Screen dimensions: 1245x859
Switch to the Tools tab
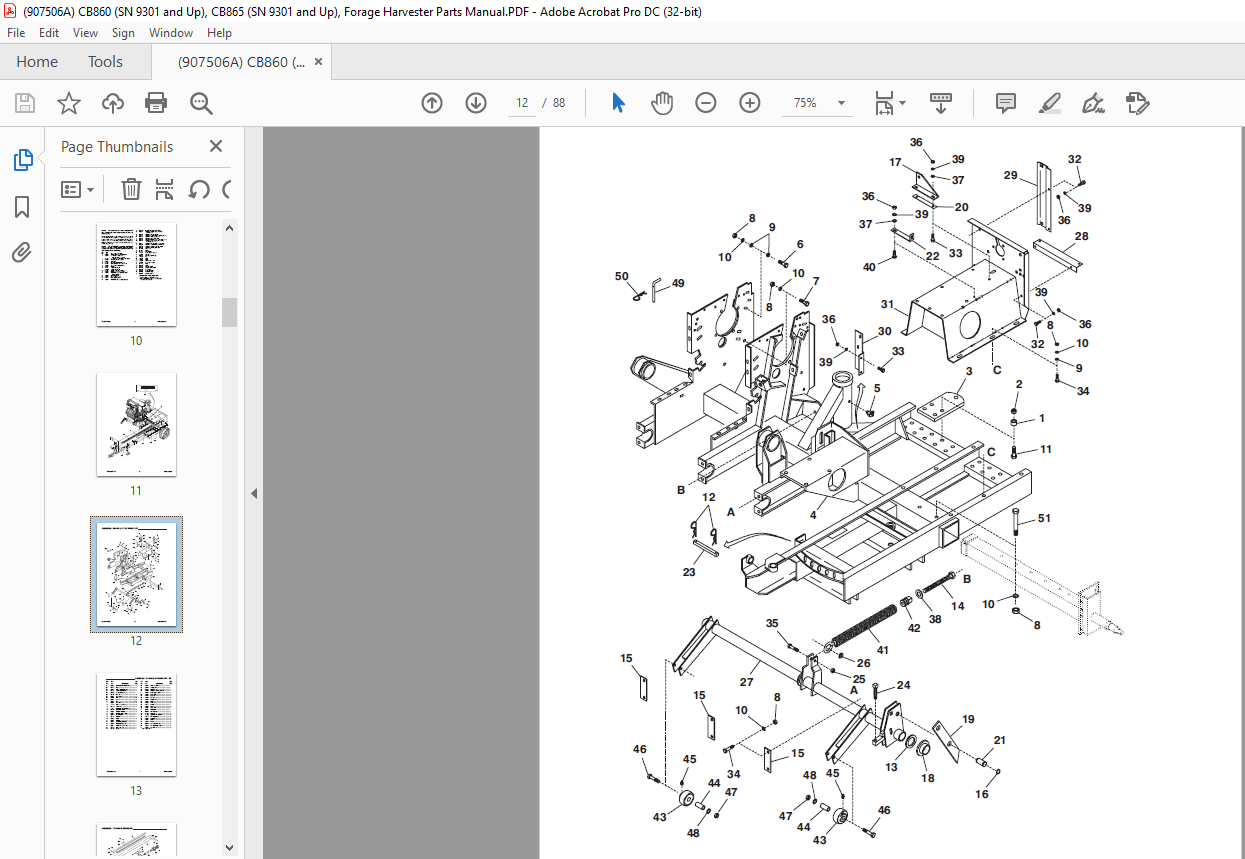pyautogui.click(x=105, y=61)
